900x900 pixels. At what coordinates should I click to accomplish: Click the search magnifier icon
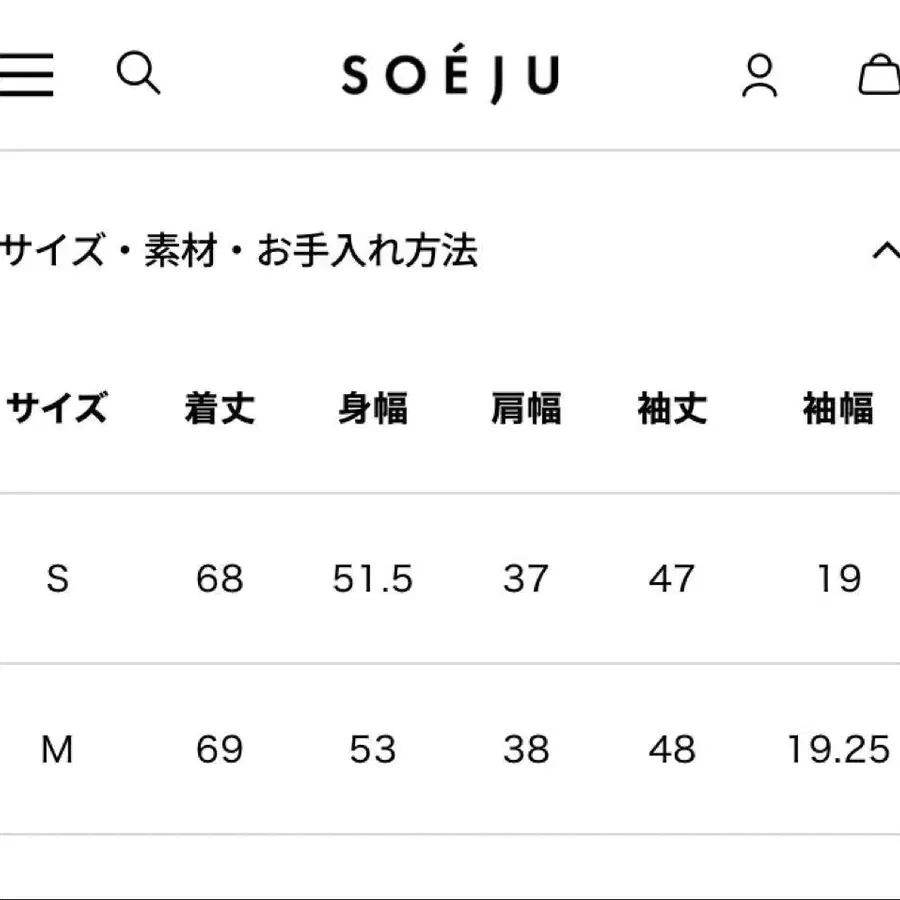click(x=138, y=74)
